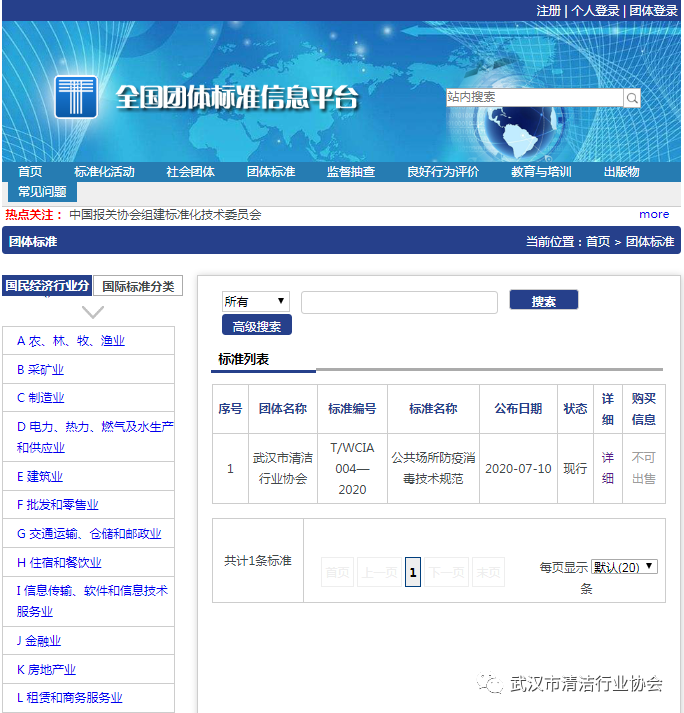
Task: Open the hot topic 中国报关协会 news link
Action: click(x=165, y=215)
